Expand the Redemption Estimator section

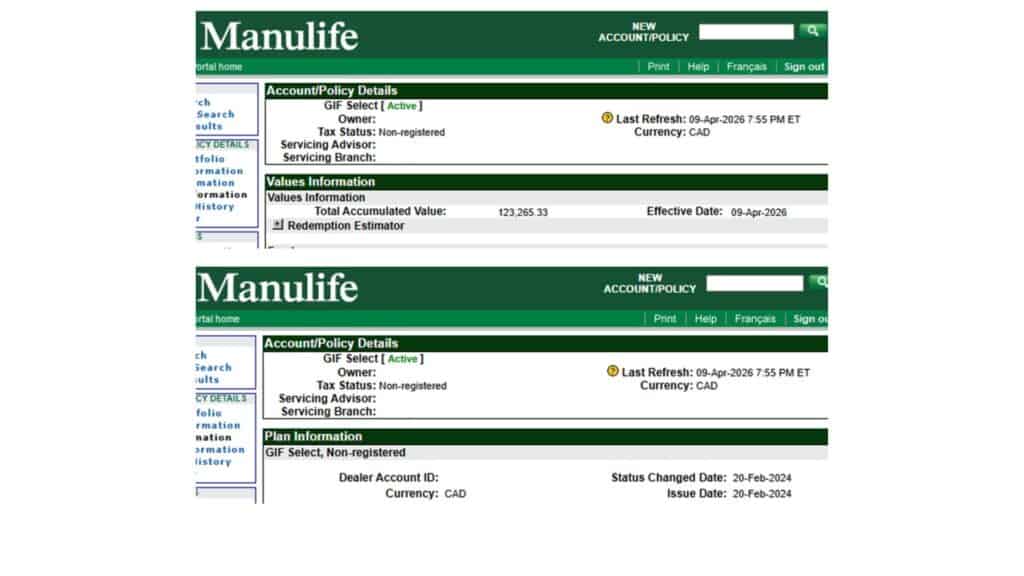point(278,226)
